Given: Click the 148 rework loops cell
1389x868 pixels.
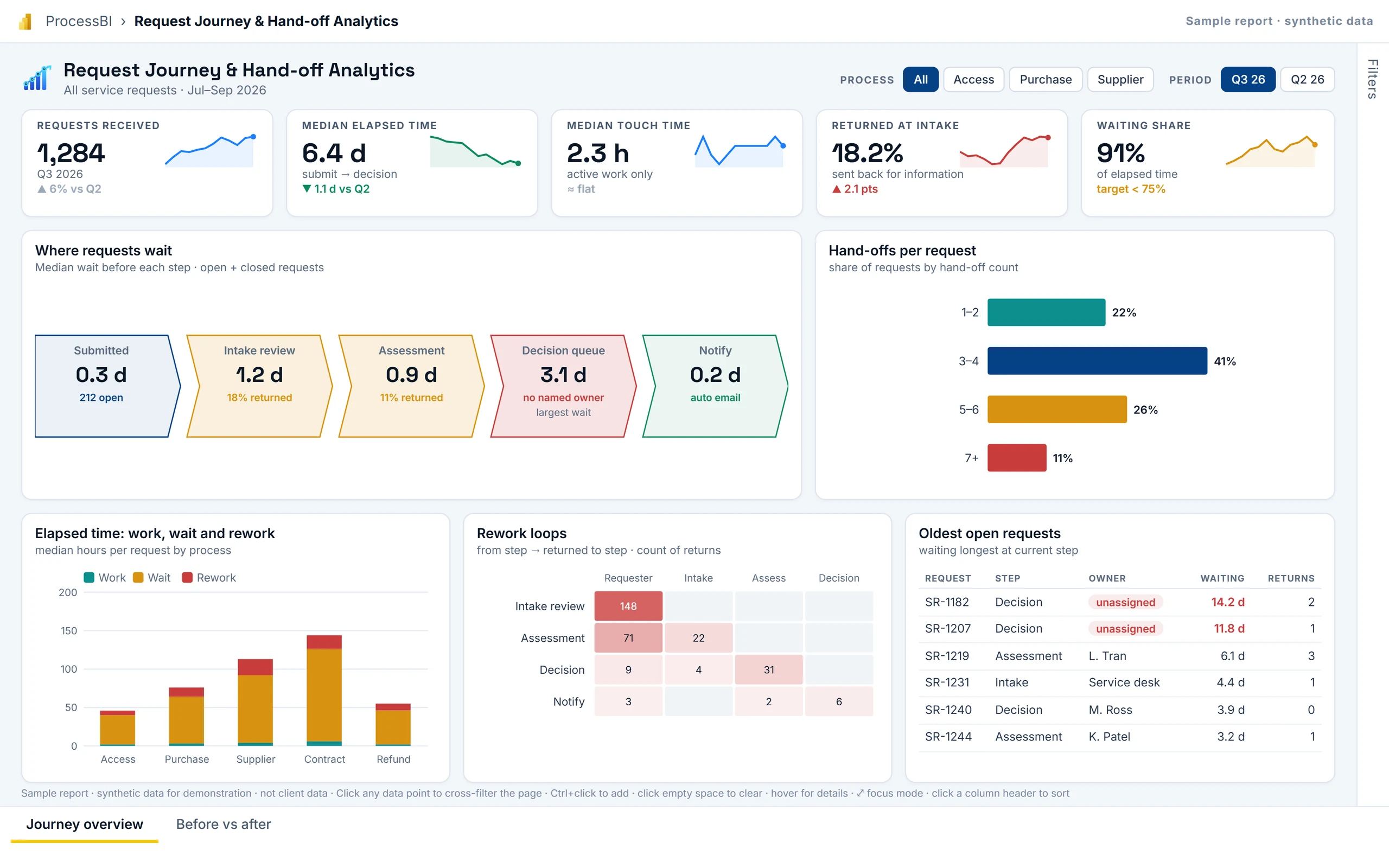Looking at the screenshot, I should click(x=628, y=606).
